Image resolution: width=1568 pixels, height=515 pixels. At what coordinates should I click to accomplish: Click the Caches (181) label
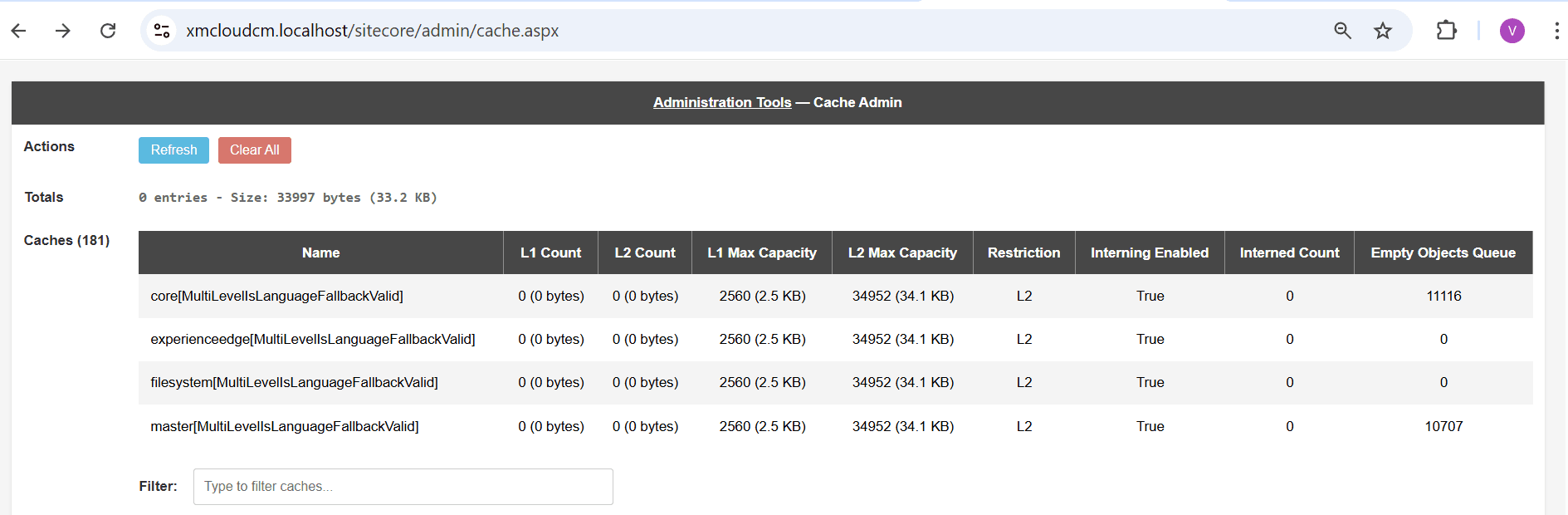(66, 240)
